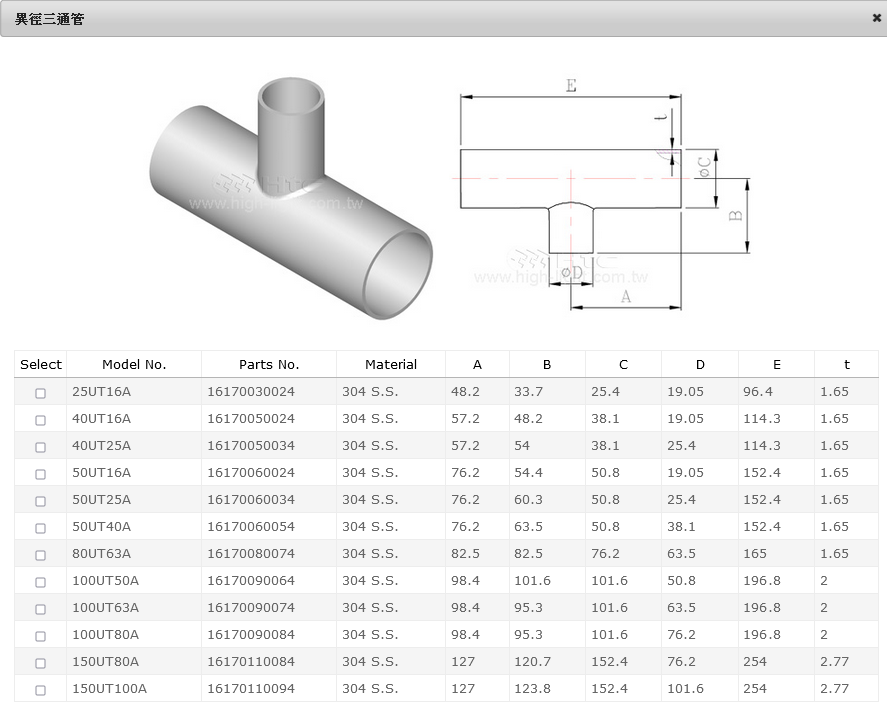Click parts number 16170030024
887x706 pixels.
[251, 392]
